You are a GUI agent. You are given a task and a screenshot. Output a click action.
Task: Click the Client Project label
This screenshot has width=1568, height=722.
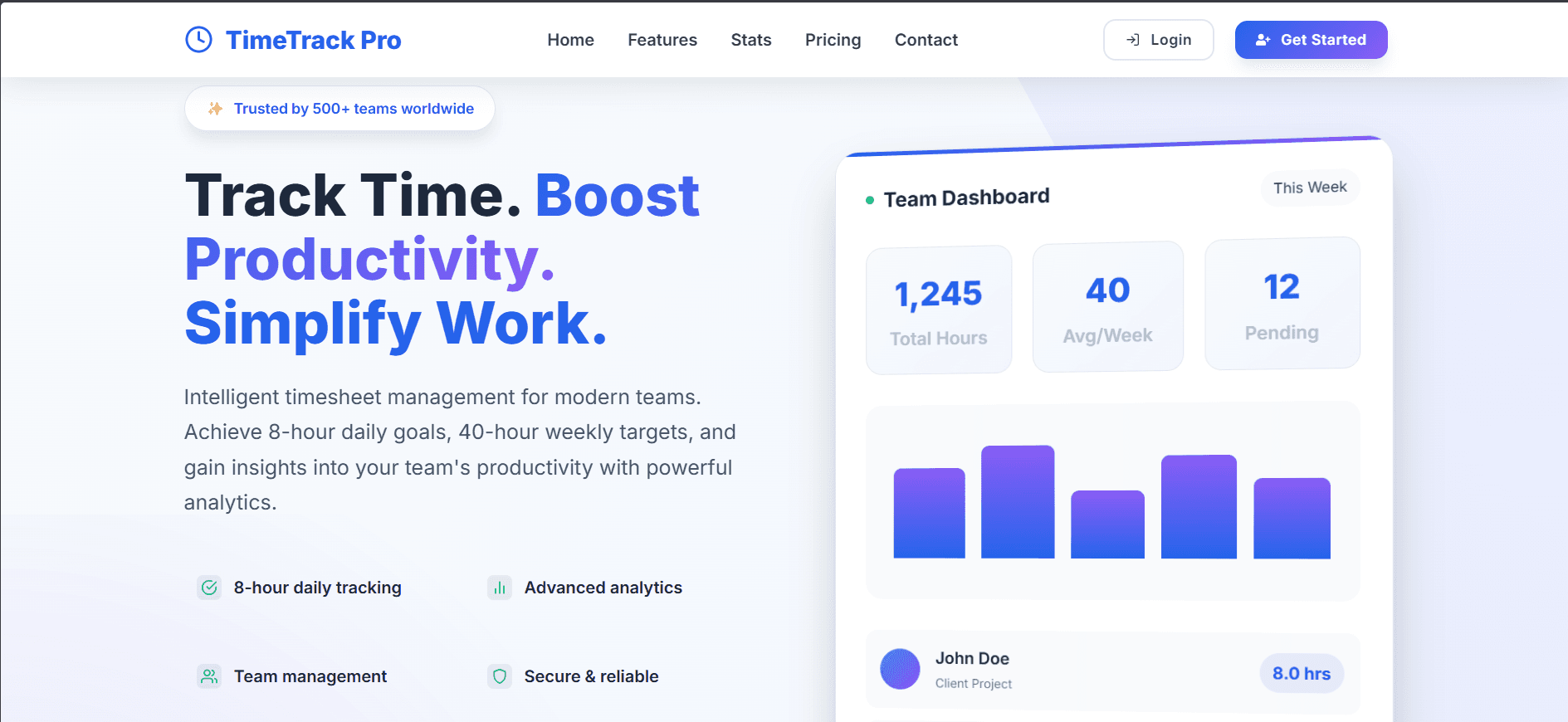tap(974, 684)
